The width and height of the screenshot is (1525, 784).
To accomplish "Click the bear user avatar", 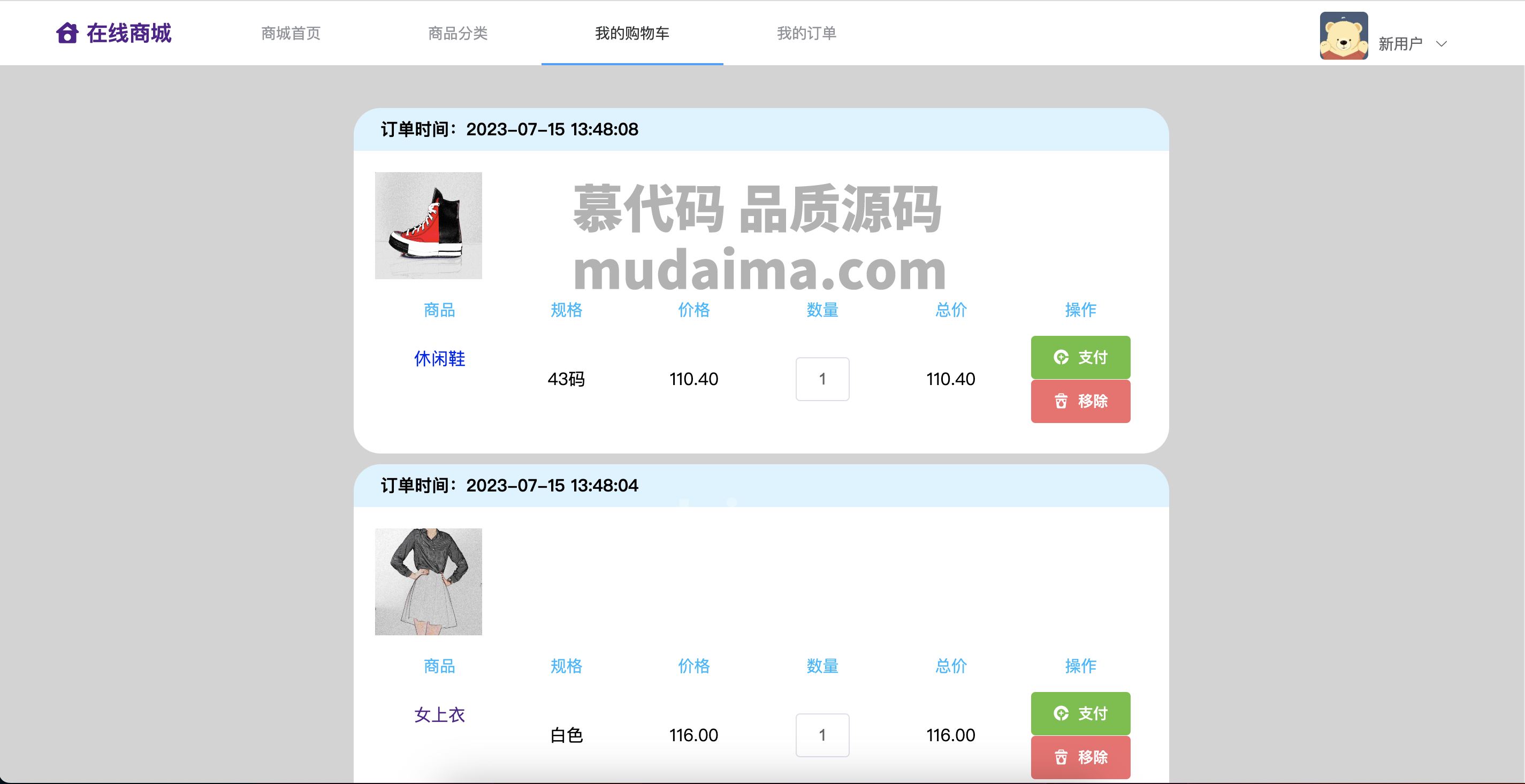I will pos(1344,35).
